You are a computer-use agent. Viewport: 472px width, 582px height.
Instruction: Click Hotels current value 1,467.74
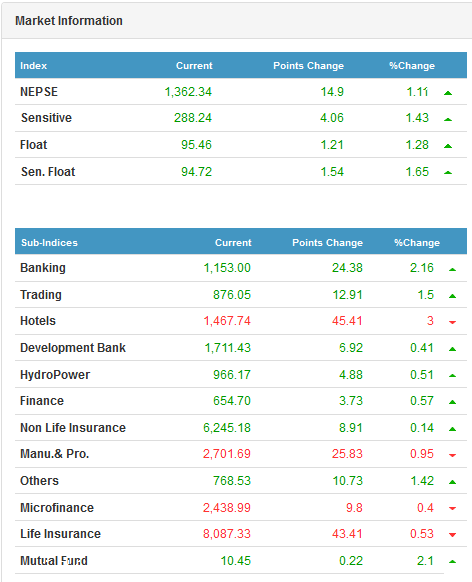tap(227, 321)
